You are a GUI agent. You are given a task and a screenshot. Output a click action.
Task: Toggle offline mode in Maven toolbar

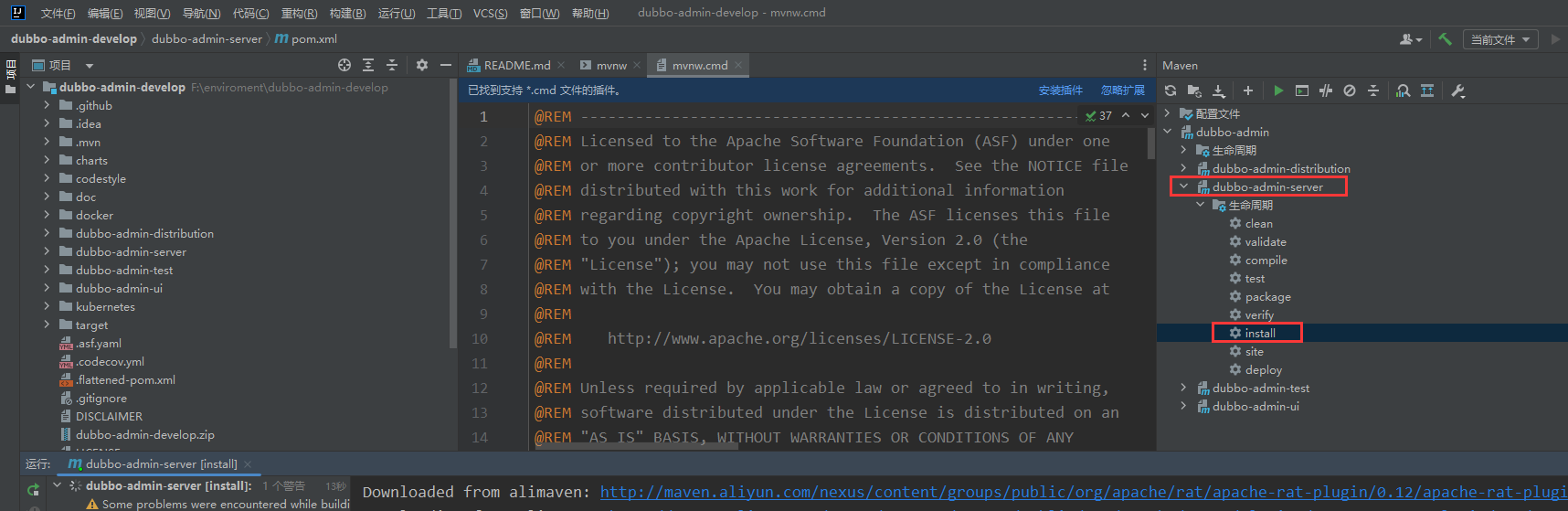pos(1326,90)
